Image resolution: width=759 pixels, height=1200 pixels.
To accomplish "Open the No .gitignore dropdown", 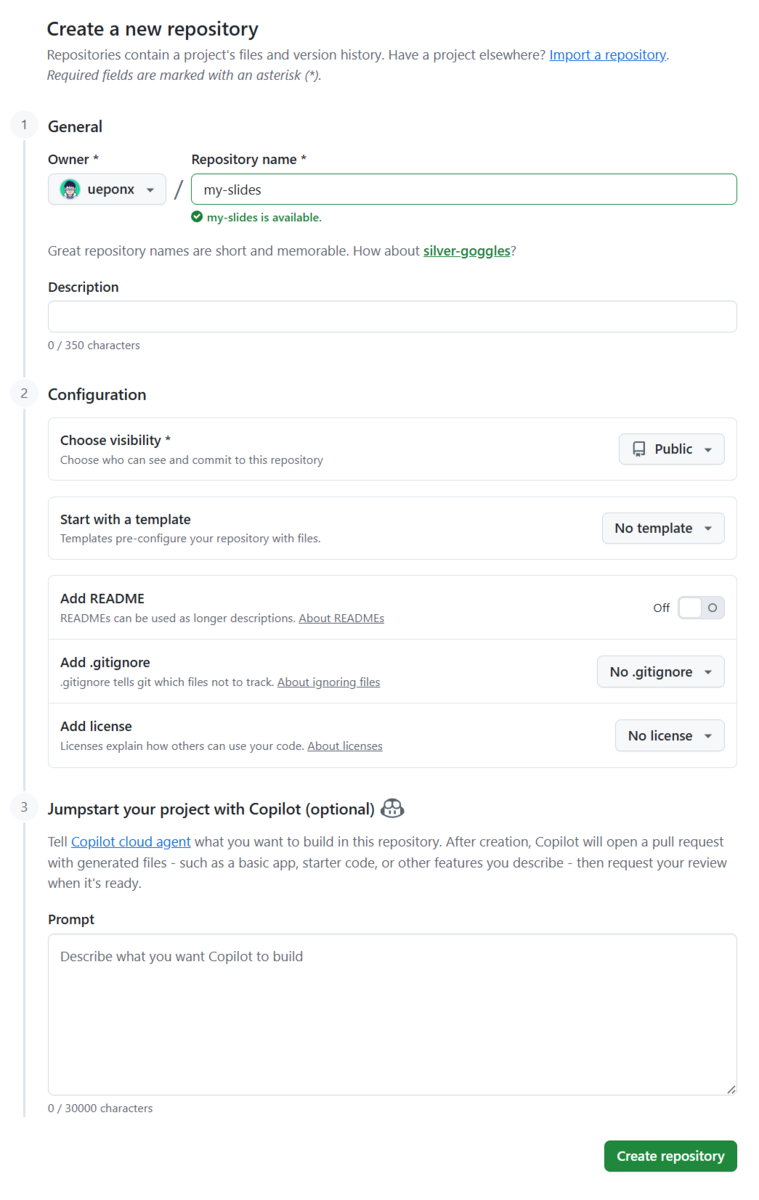I will [661, 672].
